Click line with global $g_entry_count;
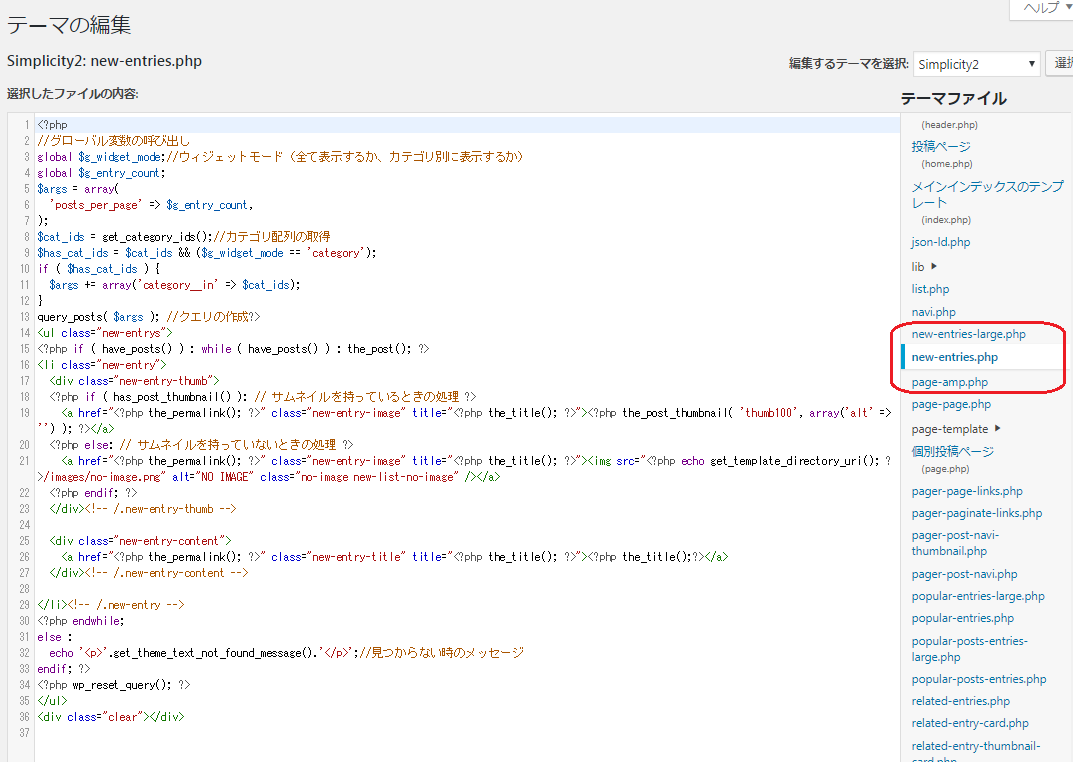1073x762 pixels. [x=101, y=173]
